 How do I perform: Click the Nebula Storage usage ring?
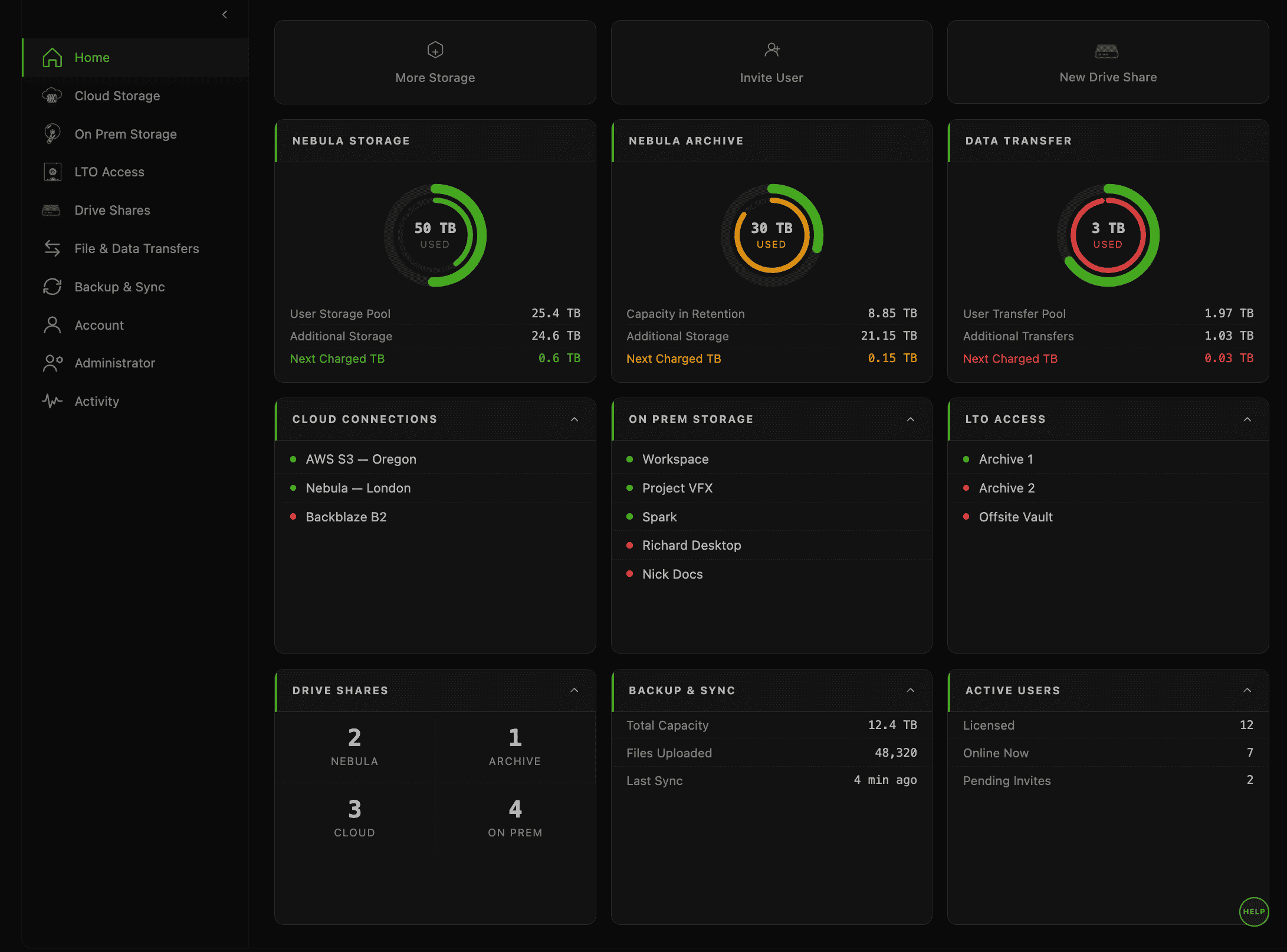click(435, 235)
